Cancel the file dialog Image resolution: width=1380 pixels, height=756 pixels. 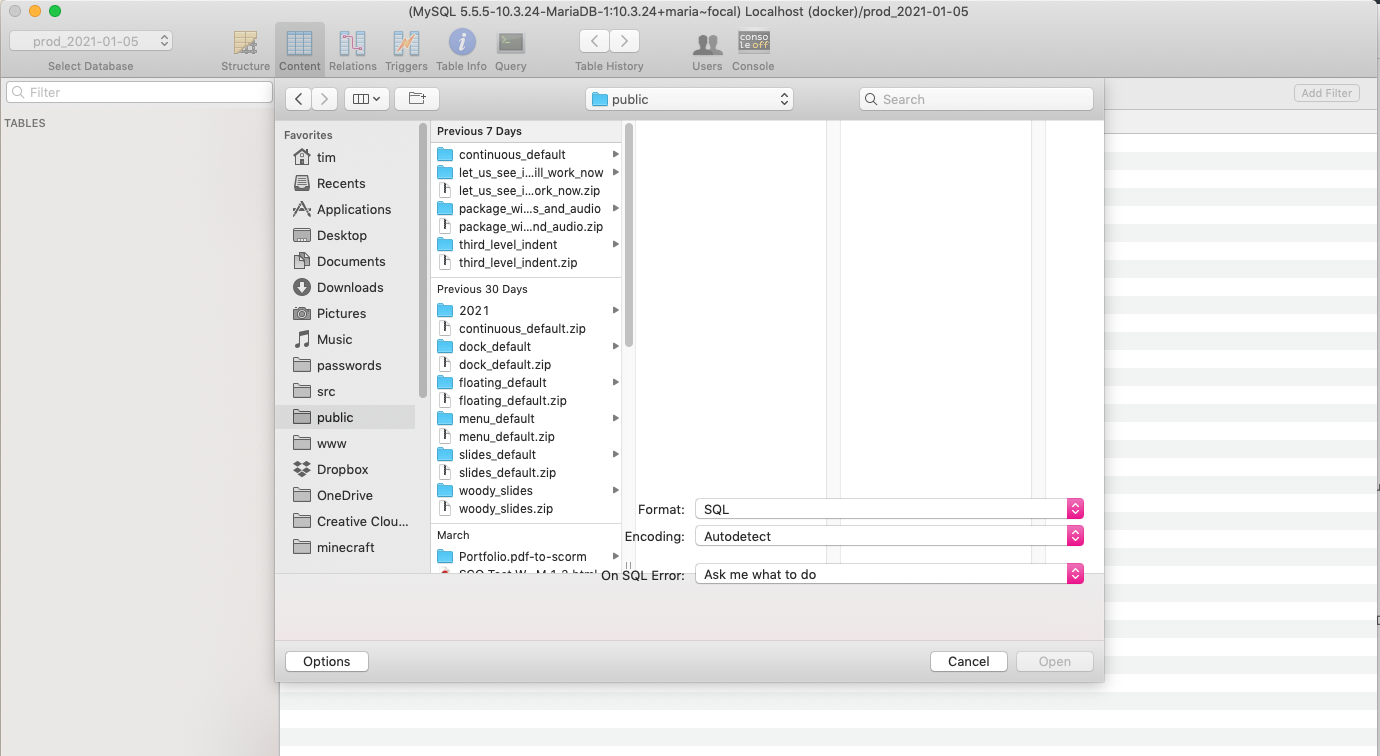click(967, 661)
